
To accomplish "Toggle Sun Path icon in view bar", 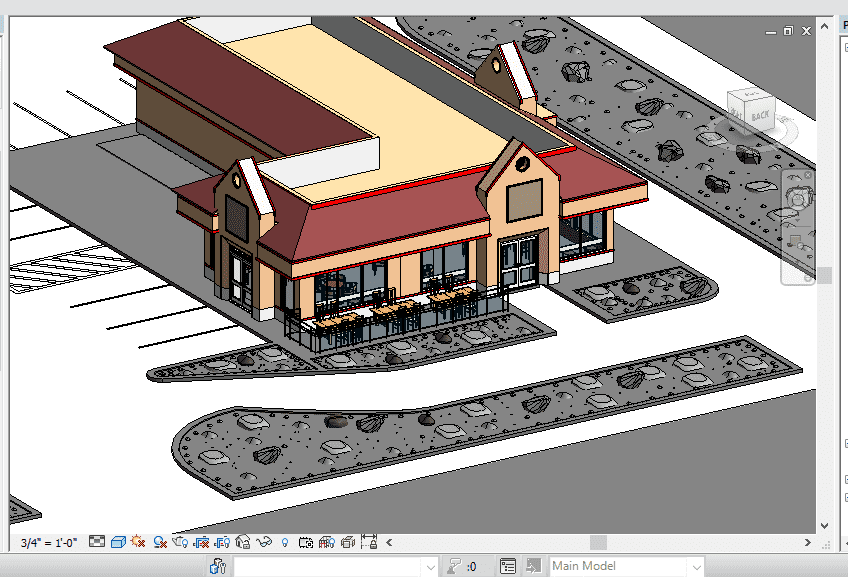I will pos(138,542).
